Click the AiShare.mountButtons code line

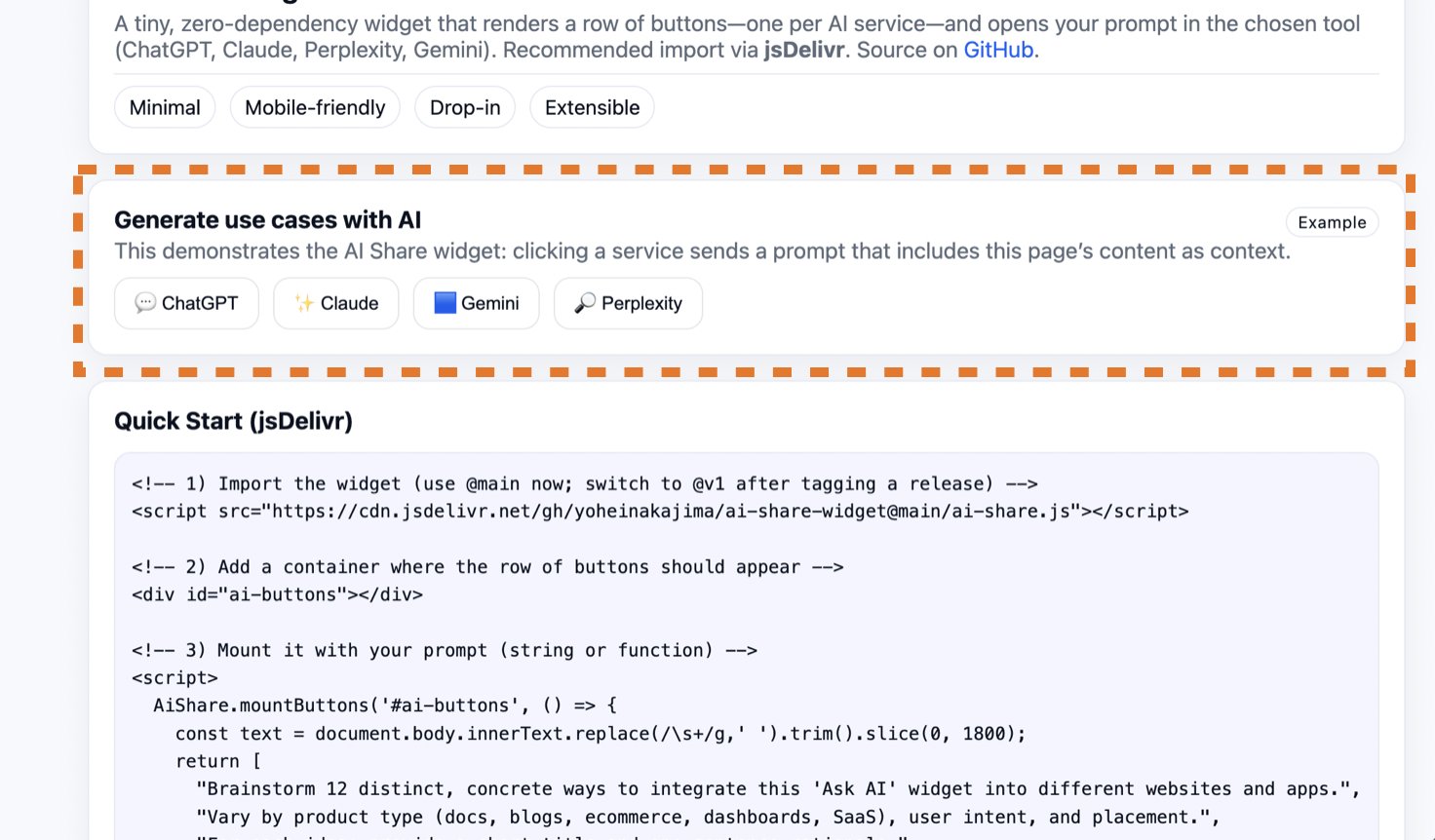coord(385,706)
